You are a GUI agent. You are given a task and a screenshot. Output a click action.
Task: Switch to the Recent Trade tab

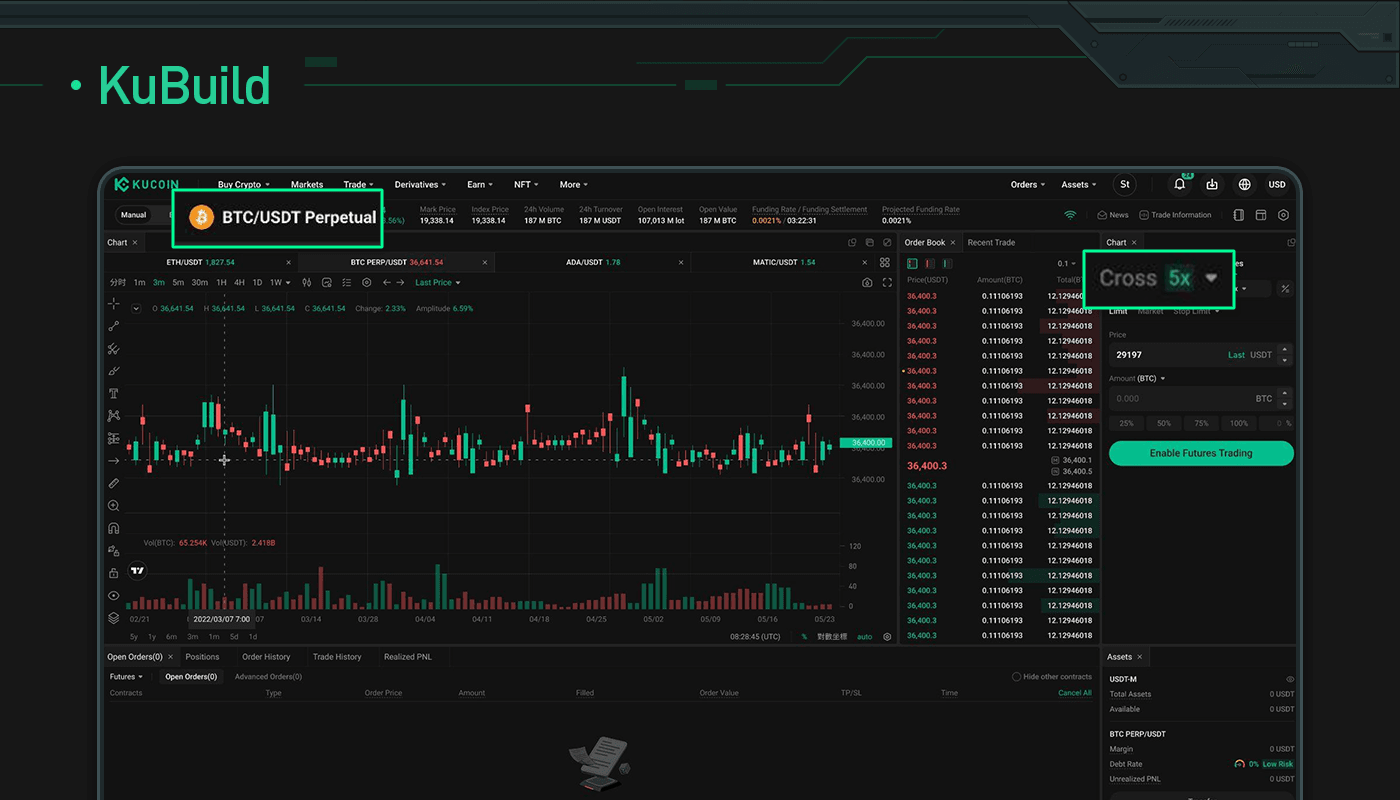(x=991, y=242)
